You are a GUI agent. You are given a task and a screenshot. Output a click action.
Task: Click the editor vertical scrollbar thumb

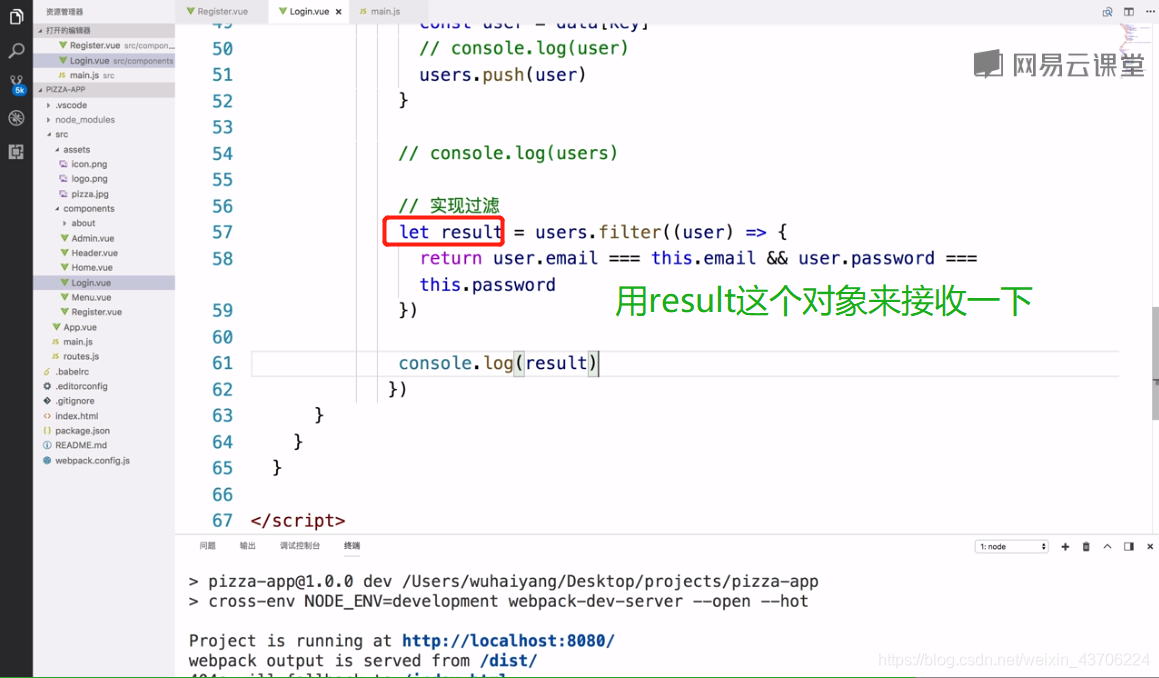(1155, 362)
